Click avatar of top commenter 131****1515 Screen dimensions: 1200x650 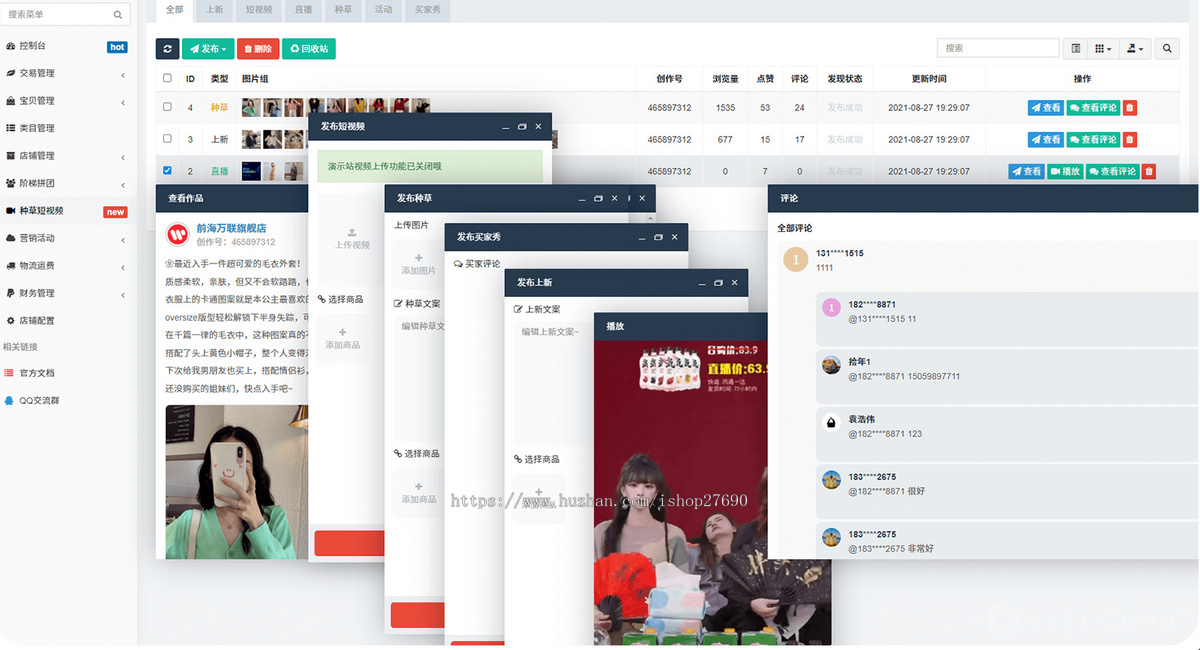coord(795,260)
